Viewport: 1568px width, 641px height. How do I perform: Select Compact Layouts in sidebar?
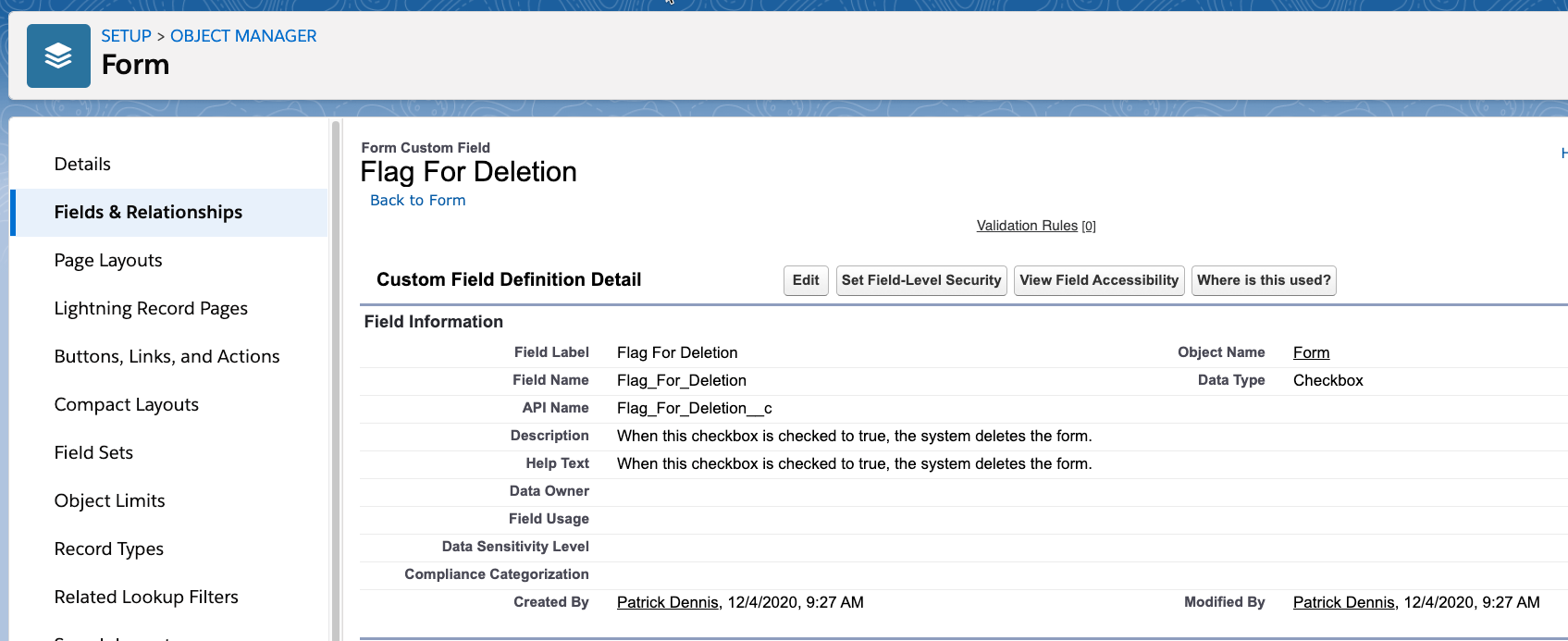pyautogui.click(x=127, y=404)
